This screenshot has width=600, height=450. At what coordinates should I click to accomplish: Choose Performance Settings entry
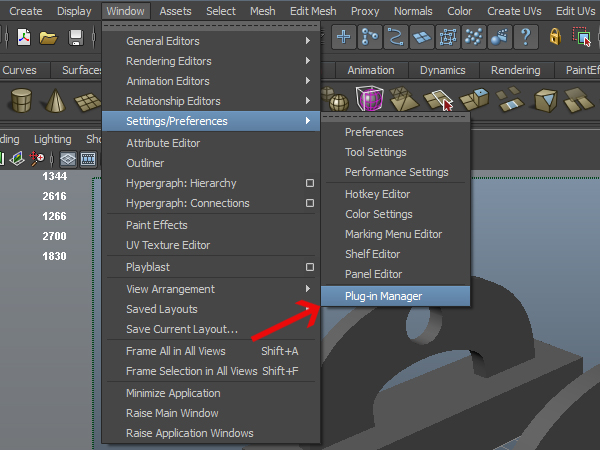(x=395, y=172)
